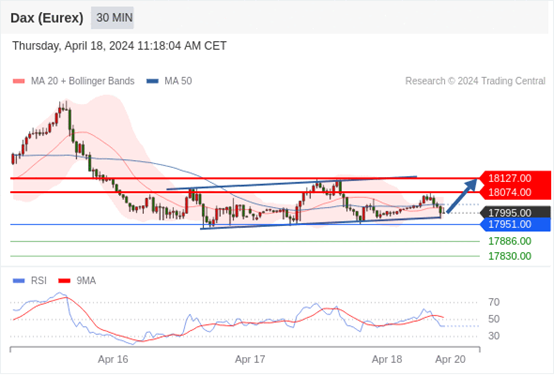
Task: Click the Apr 16 date axis label
Action: [x=113, y=359]
